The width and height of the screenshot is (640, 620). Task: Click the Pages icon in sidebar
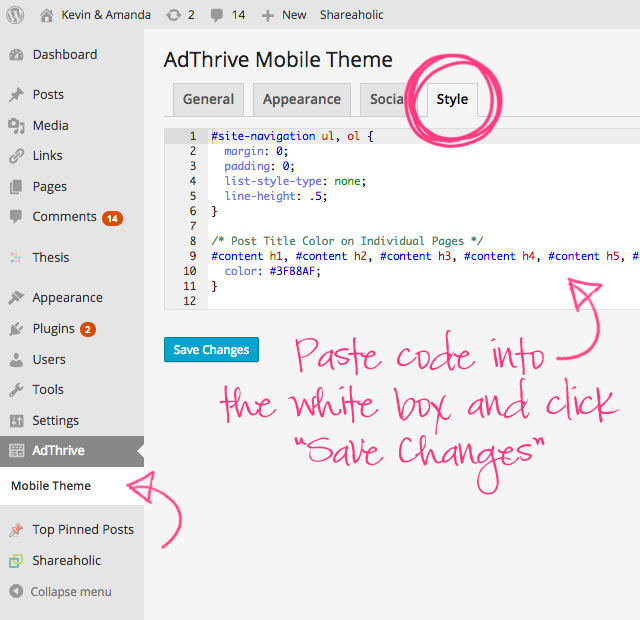click(x=16, y=187)
